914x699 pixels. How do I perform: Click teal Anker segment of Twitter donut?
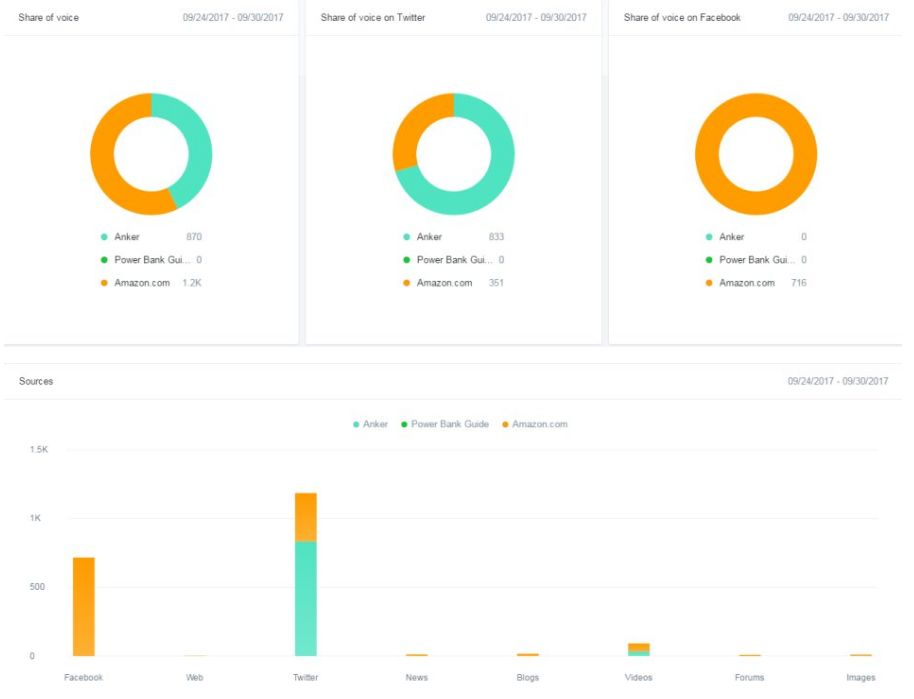point(490,187)
